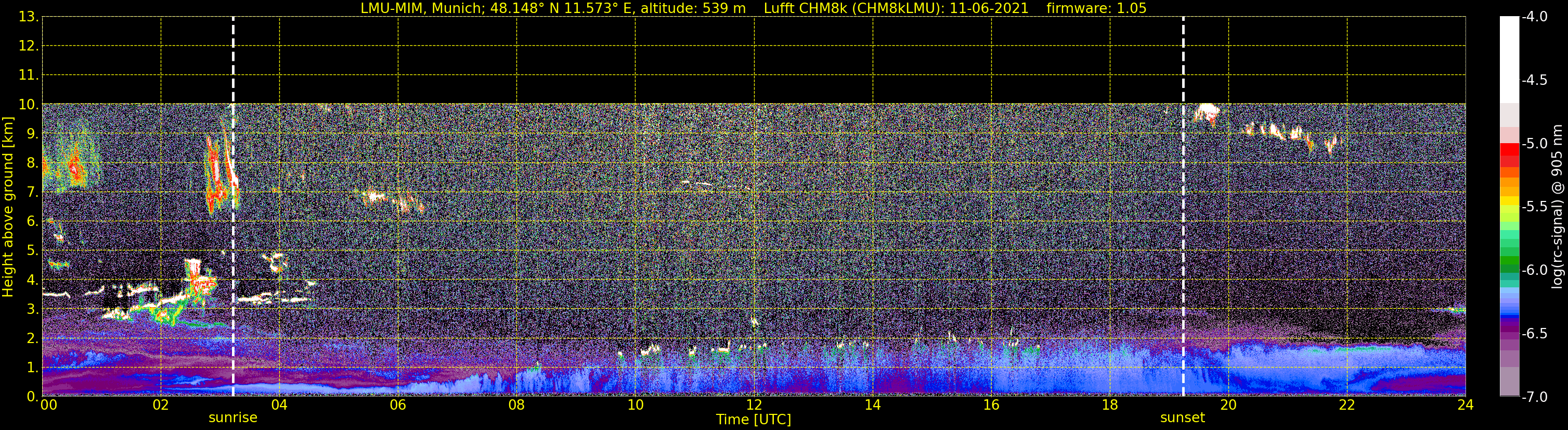The width and height of the screenshot is (1568, 430).
Task: Select the '8.' tick on the height axis
Action: coord(32,163)
